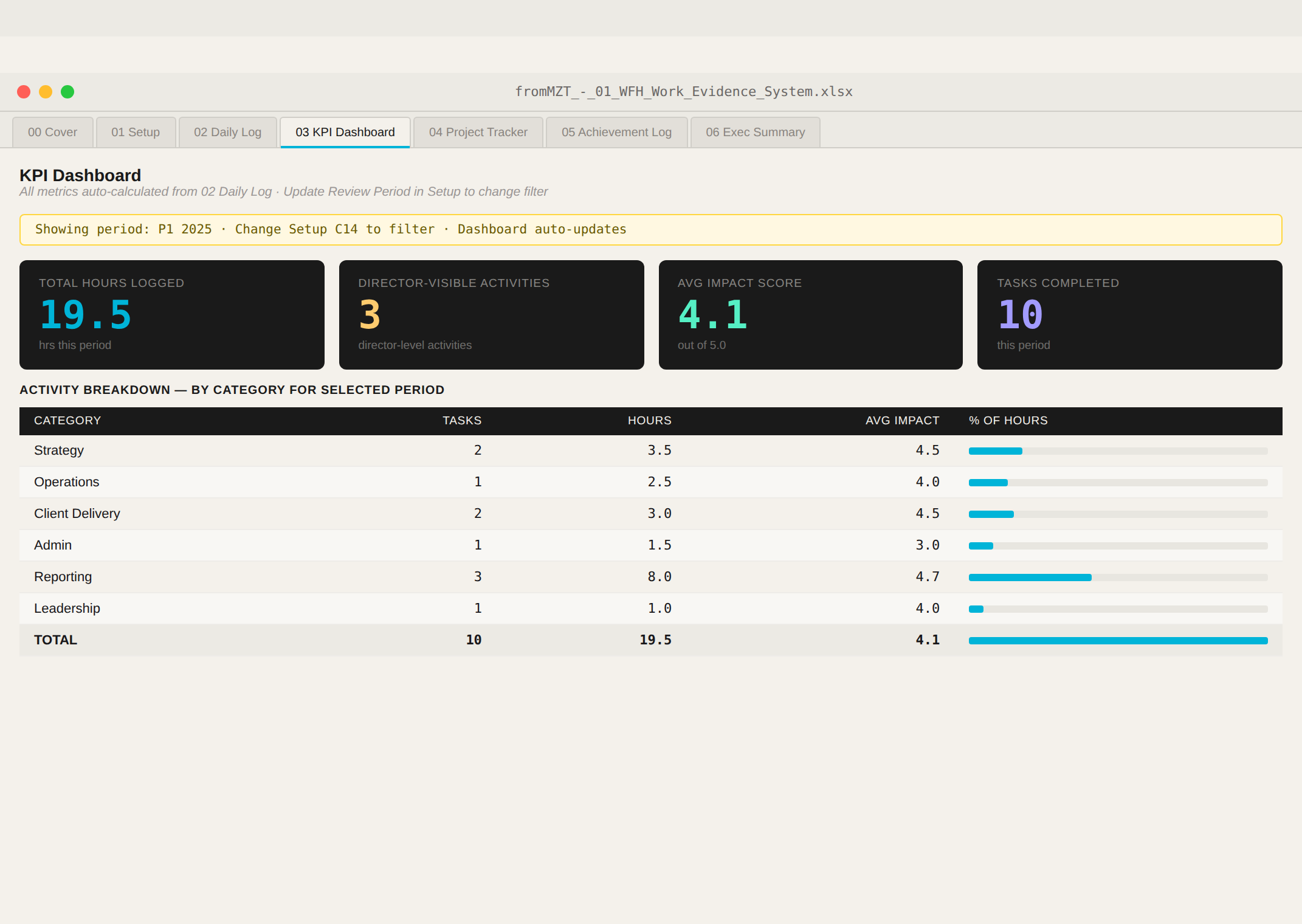Image resolution: width=1302 pixels, height=924 pixels.
Task: Click the CATEGORY column header
Action: coord(67,421)
